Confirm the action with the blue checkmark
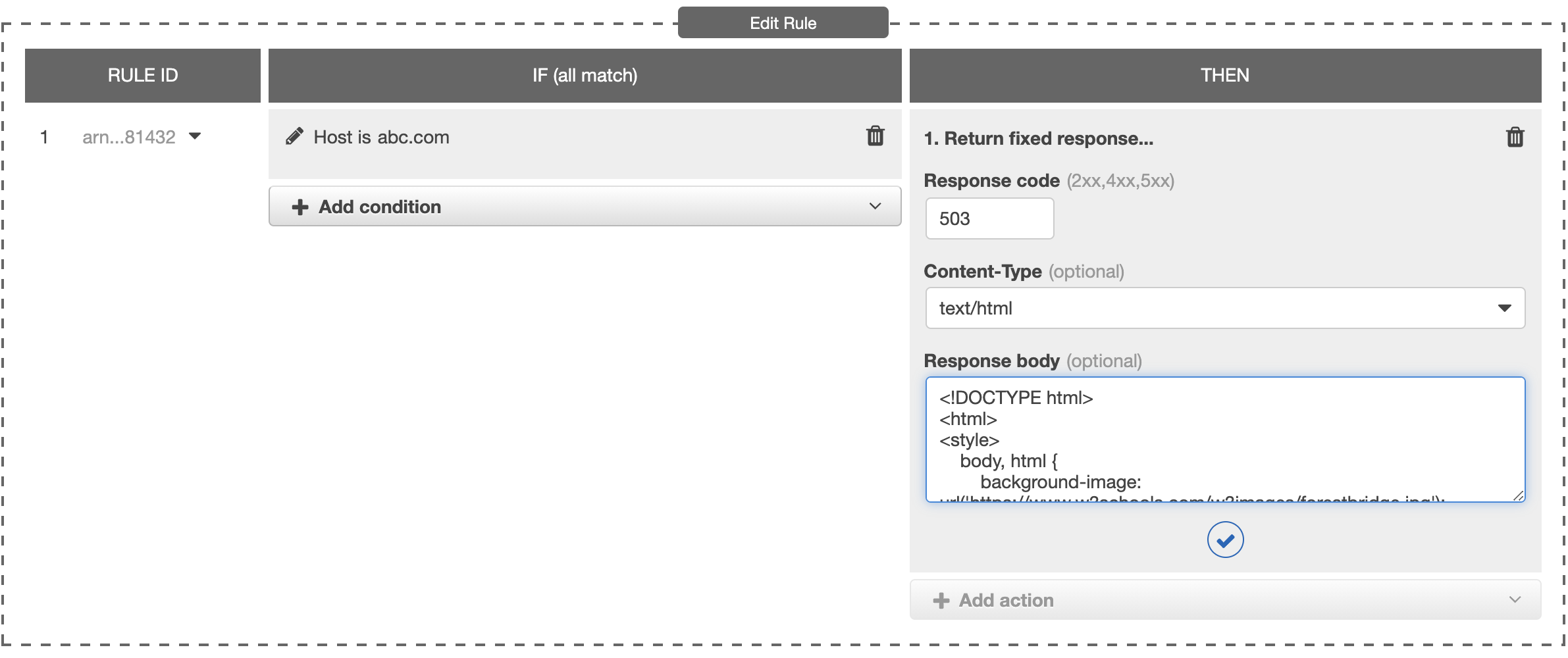Image resolution: width=1568 pixels, height=658 pixels. coord(1225,540)
